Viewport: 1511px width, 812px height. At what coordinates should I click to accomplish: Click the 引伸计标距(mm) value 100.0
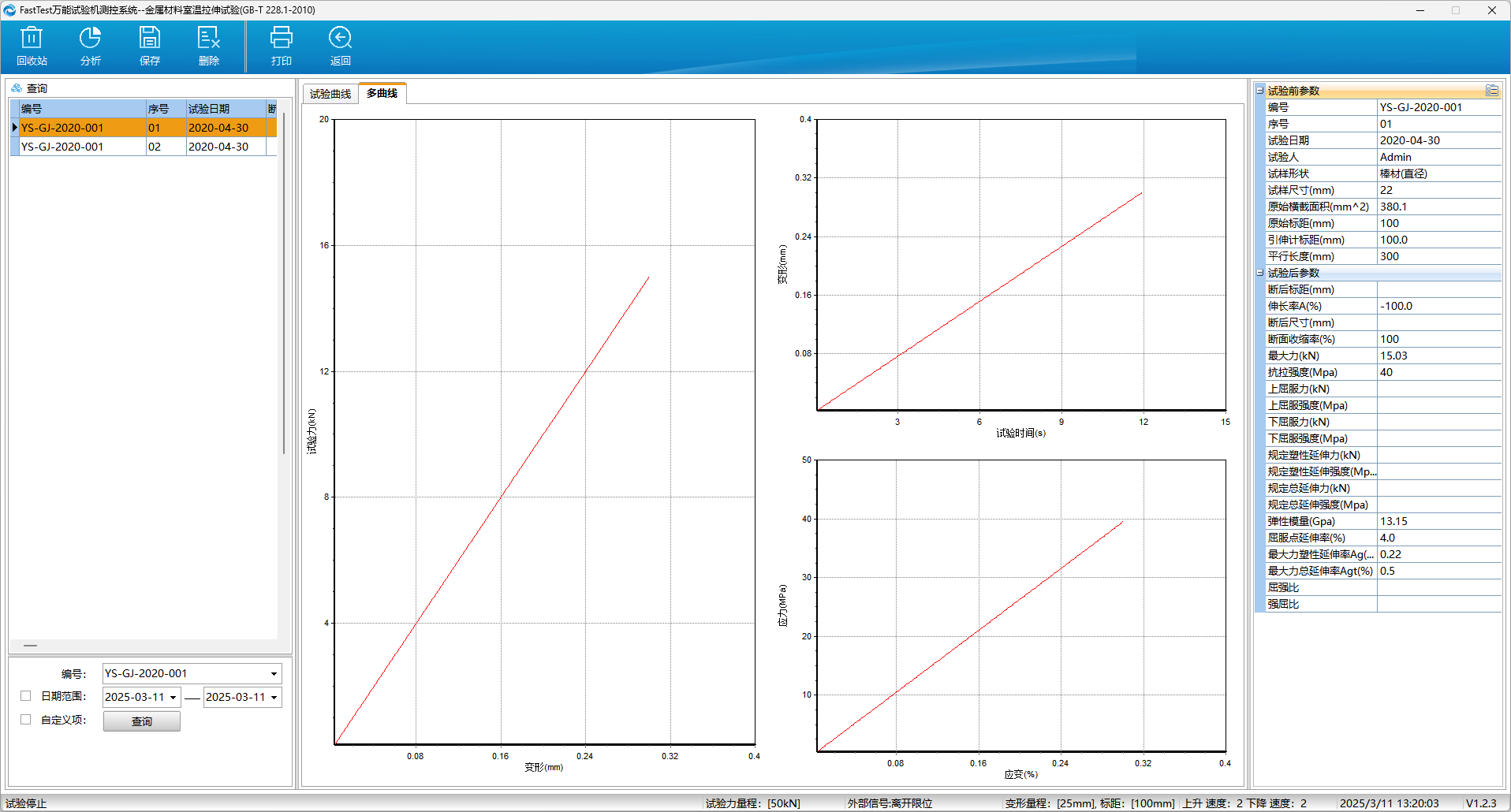(x=1439, y=240)
